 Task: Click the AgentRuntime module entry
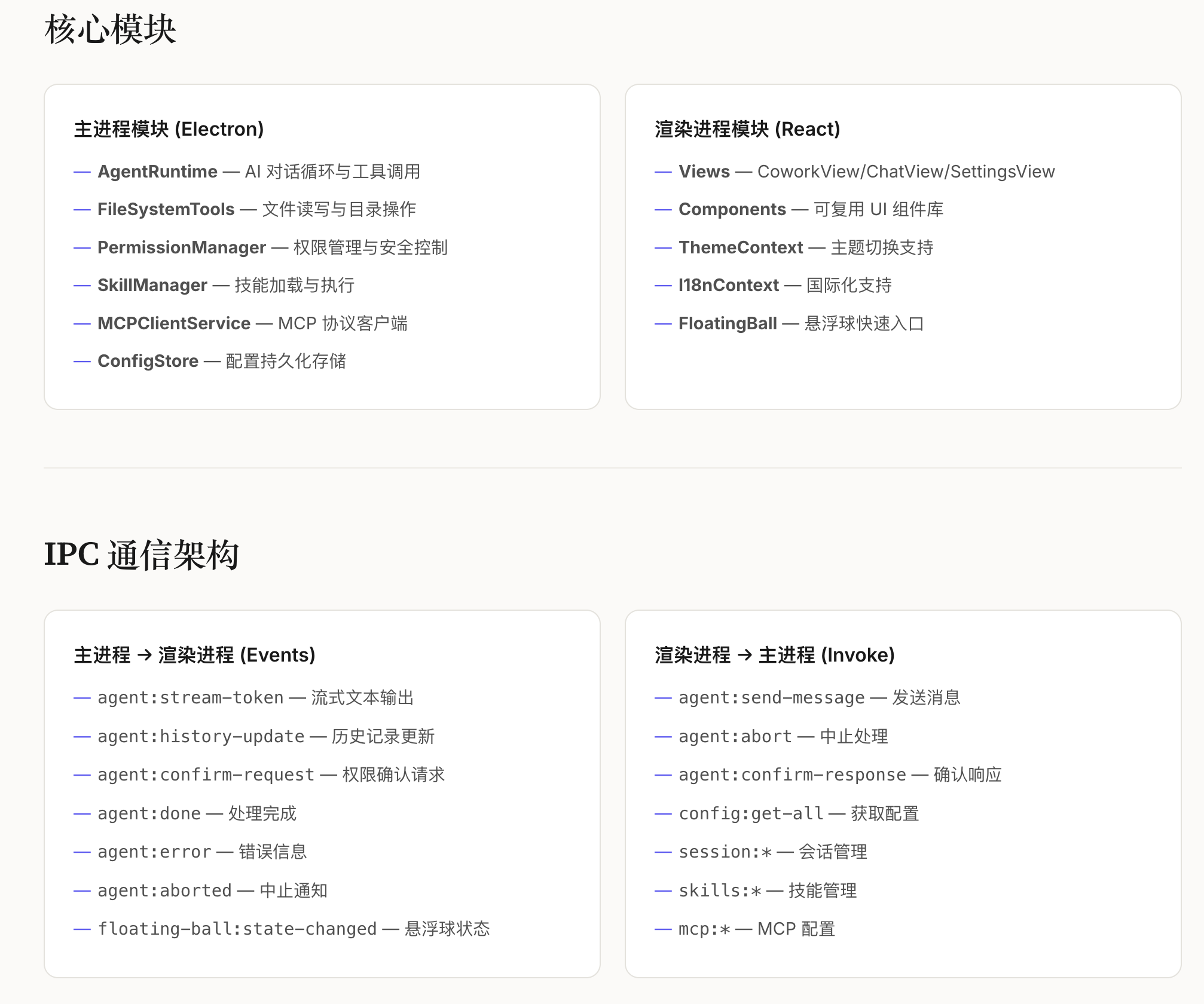click(157, 172)
